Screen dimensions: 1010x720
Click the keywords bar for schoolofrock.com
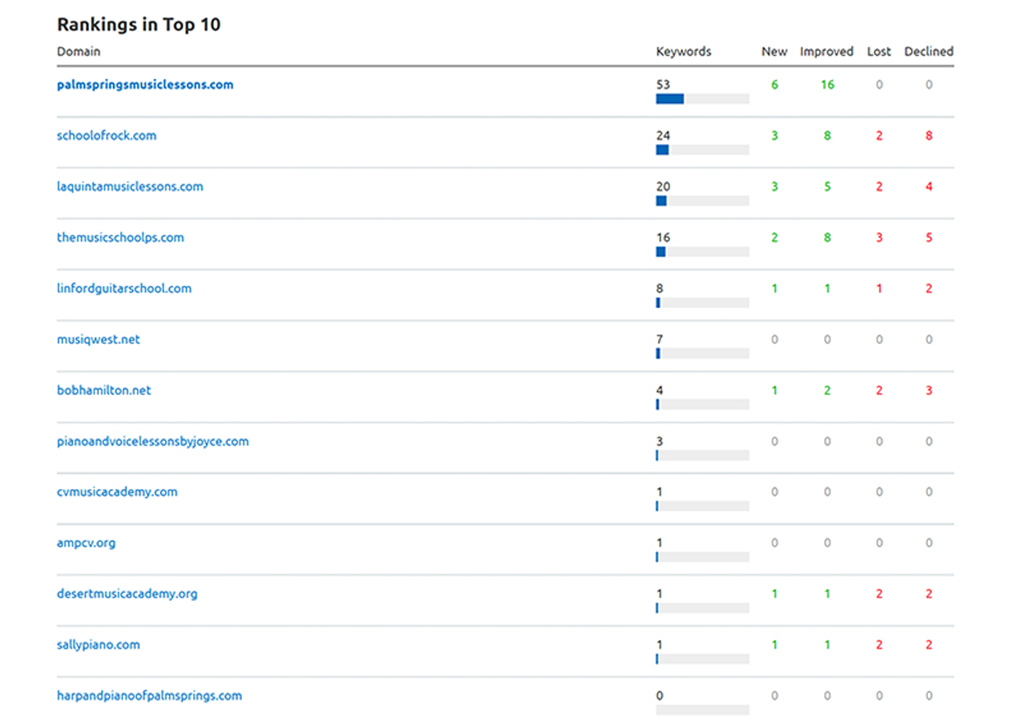[x=703, y=149]
